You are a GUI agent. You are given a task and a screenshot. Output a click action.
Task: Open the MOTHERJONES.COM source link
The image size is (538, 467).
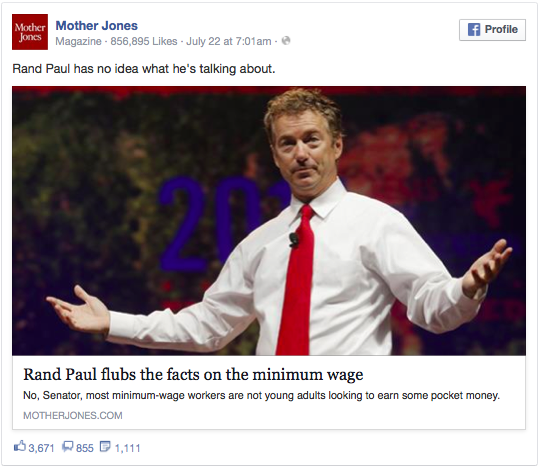pos(73,416)
